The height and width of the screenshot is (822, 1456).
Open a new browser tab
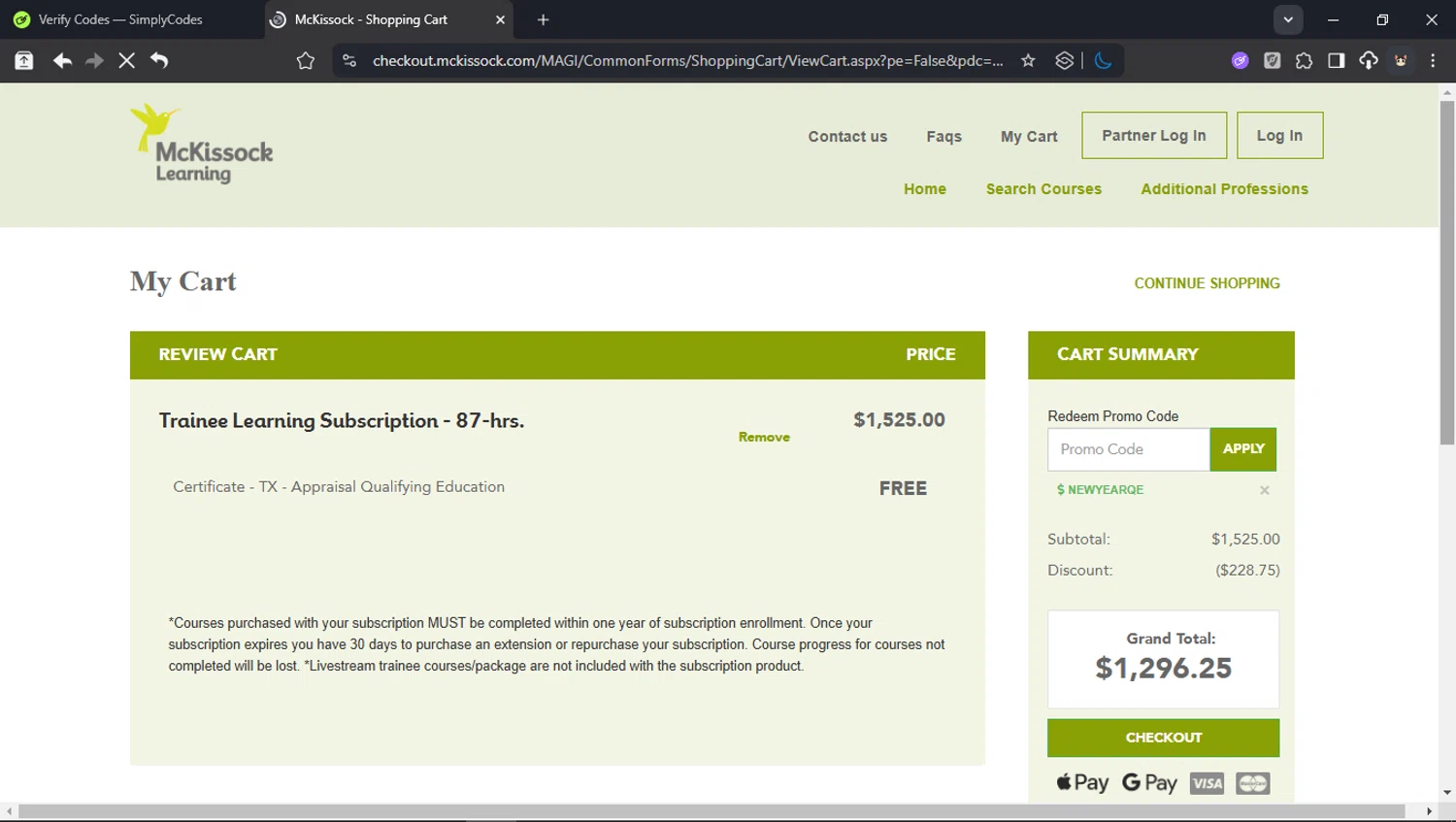tap(543, 19)
